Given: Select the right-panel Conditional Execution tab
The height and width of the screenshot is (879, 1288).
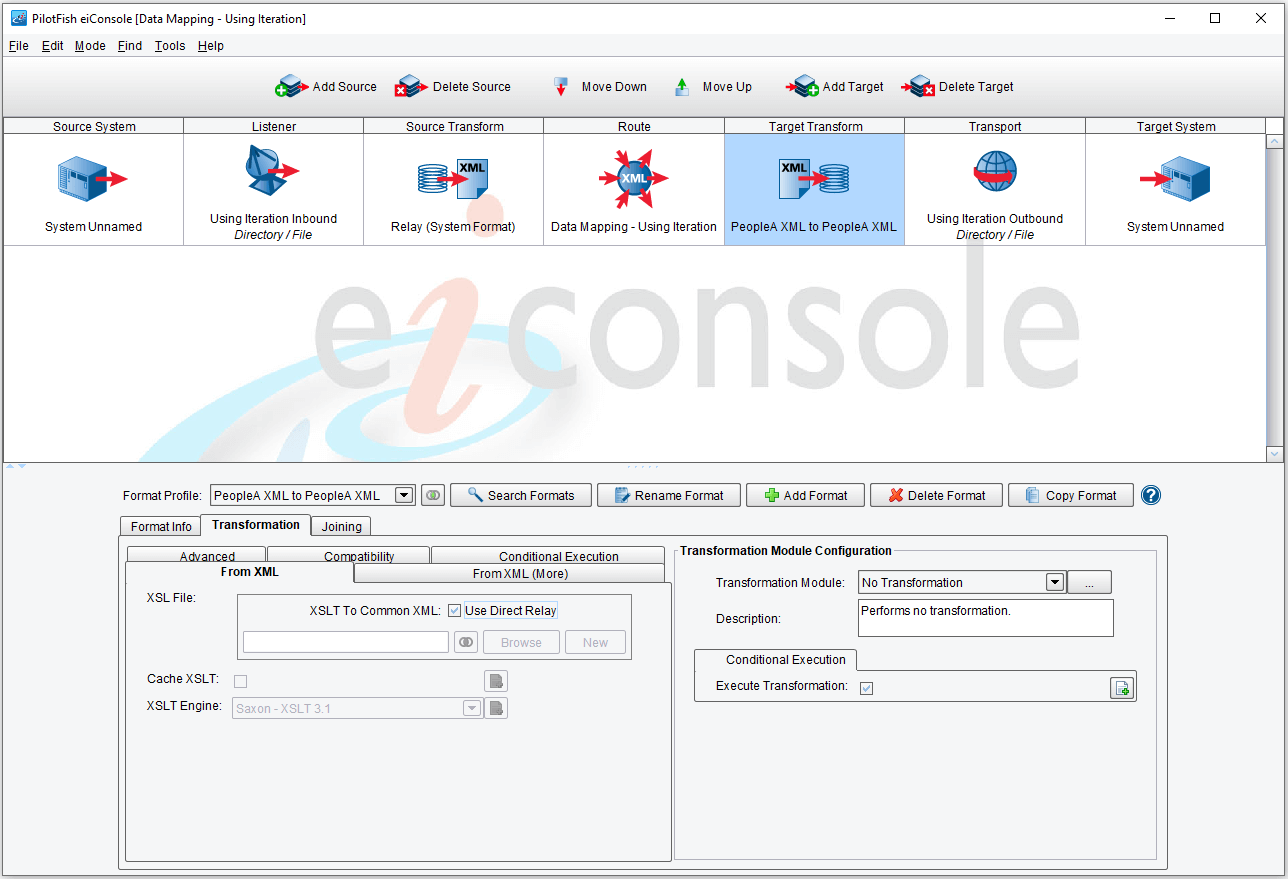Looking at the screenshot, I should 776,660.
